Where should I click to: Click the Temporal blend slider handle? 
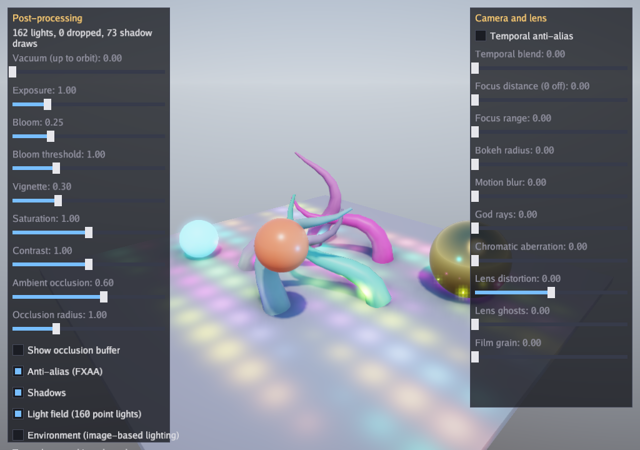(475, 68)
